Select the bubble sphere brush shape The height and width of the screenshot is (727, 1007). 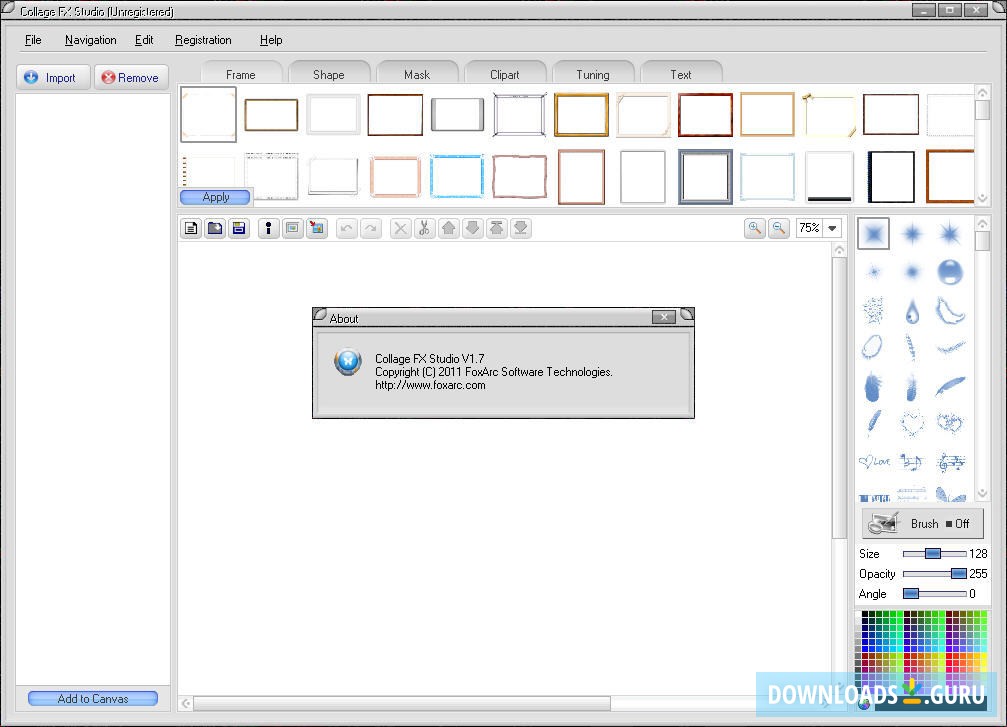click(x=950, y=272)
